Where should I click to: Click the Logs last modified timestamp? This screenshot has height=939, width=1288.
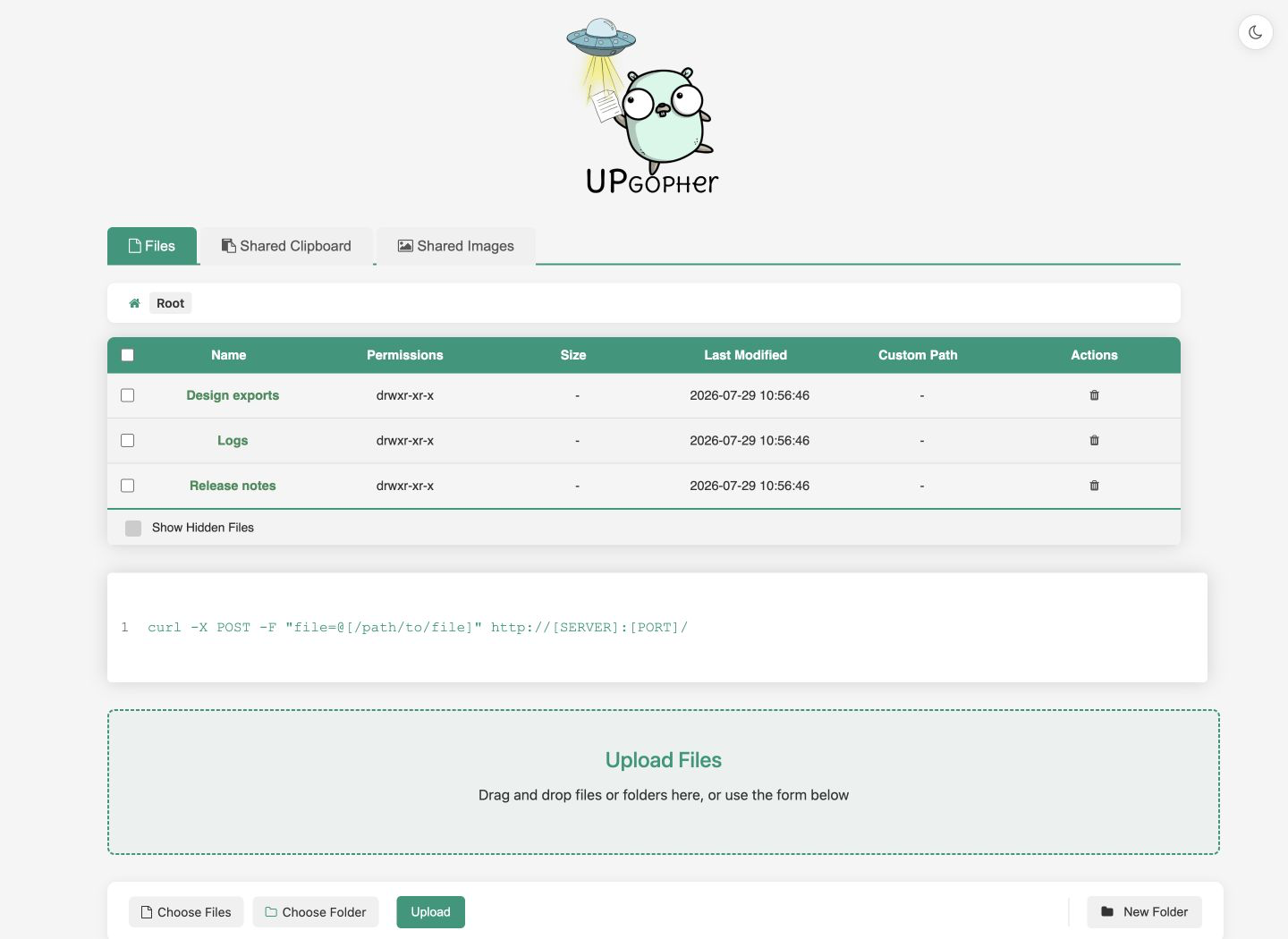pos(750,440)
